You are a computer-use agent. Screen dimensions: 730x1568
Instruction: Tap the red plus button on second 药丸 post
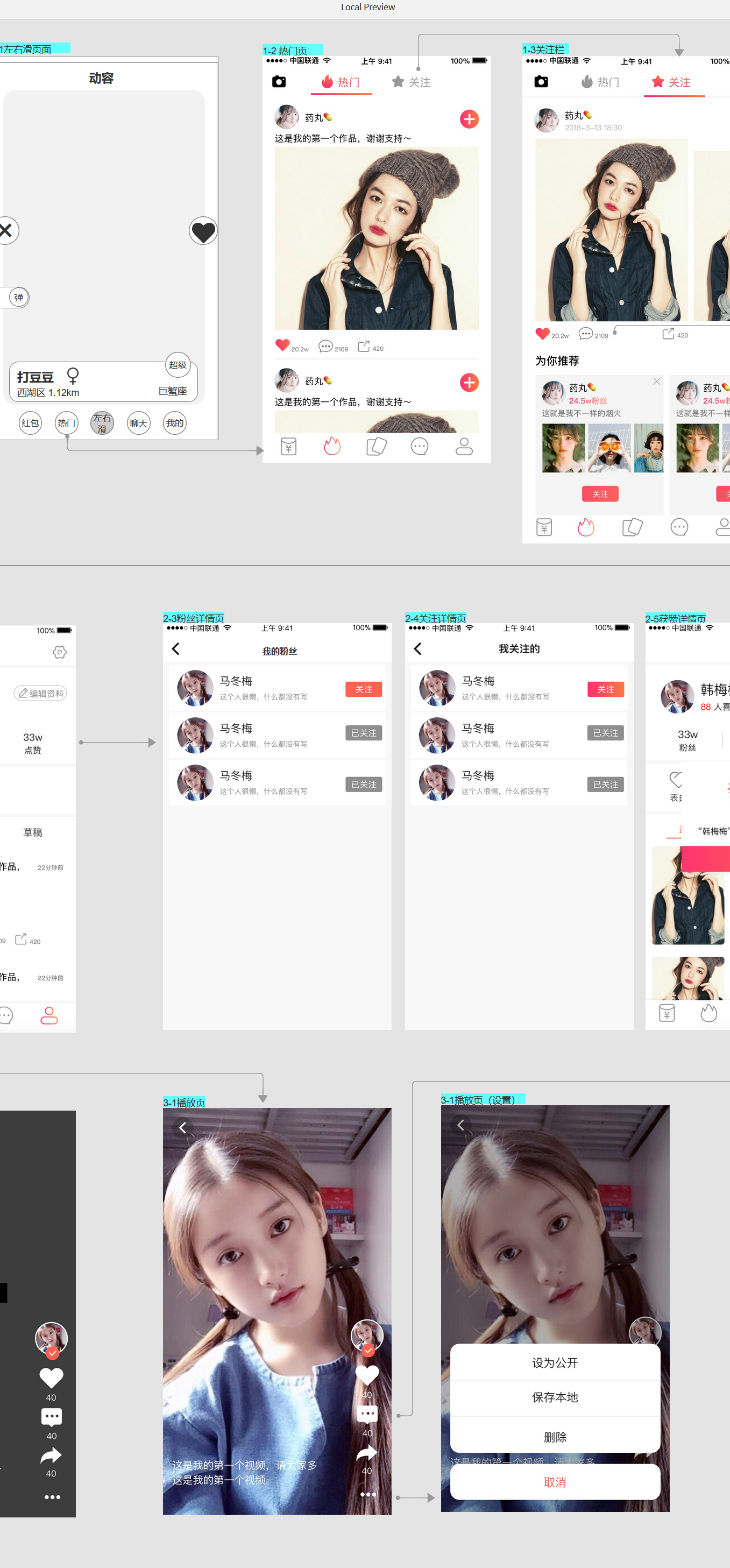[469, 382]
